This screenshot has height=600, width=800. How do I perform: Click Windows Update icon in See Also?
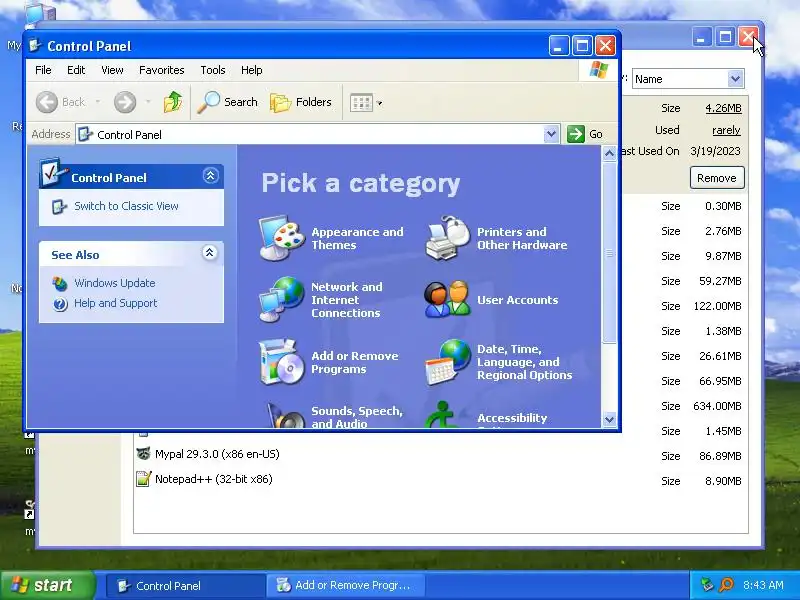pyautogui.click(x=60, y=283)
